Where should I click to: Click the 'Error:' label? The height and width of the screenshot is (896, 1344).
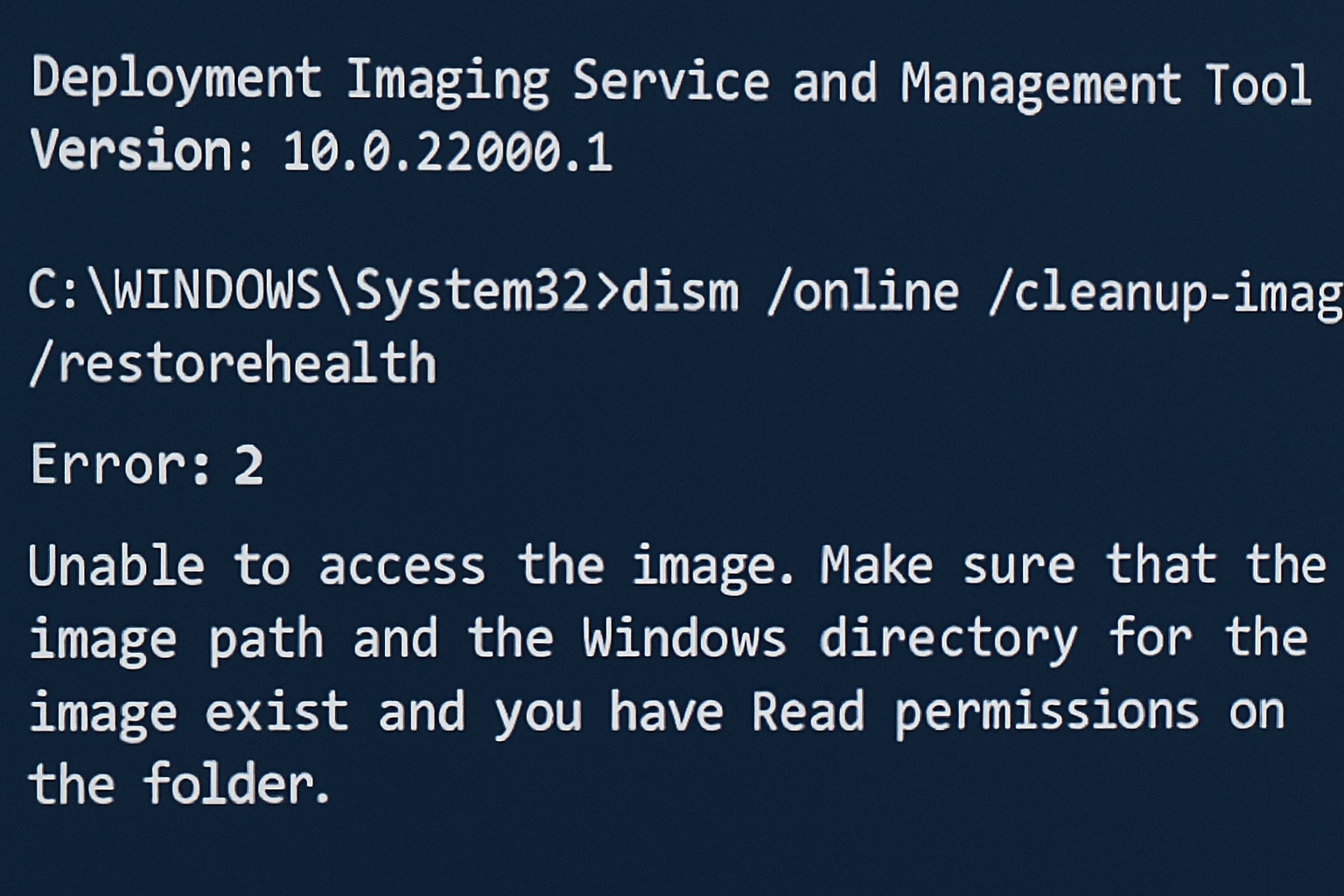120,463
